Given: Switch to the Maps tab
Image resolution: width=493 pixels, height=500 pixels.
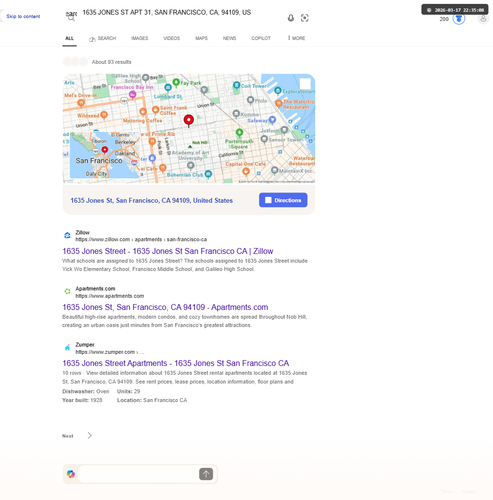Looking at the screenshot, I should [x=201, y=38].
